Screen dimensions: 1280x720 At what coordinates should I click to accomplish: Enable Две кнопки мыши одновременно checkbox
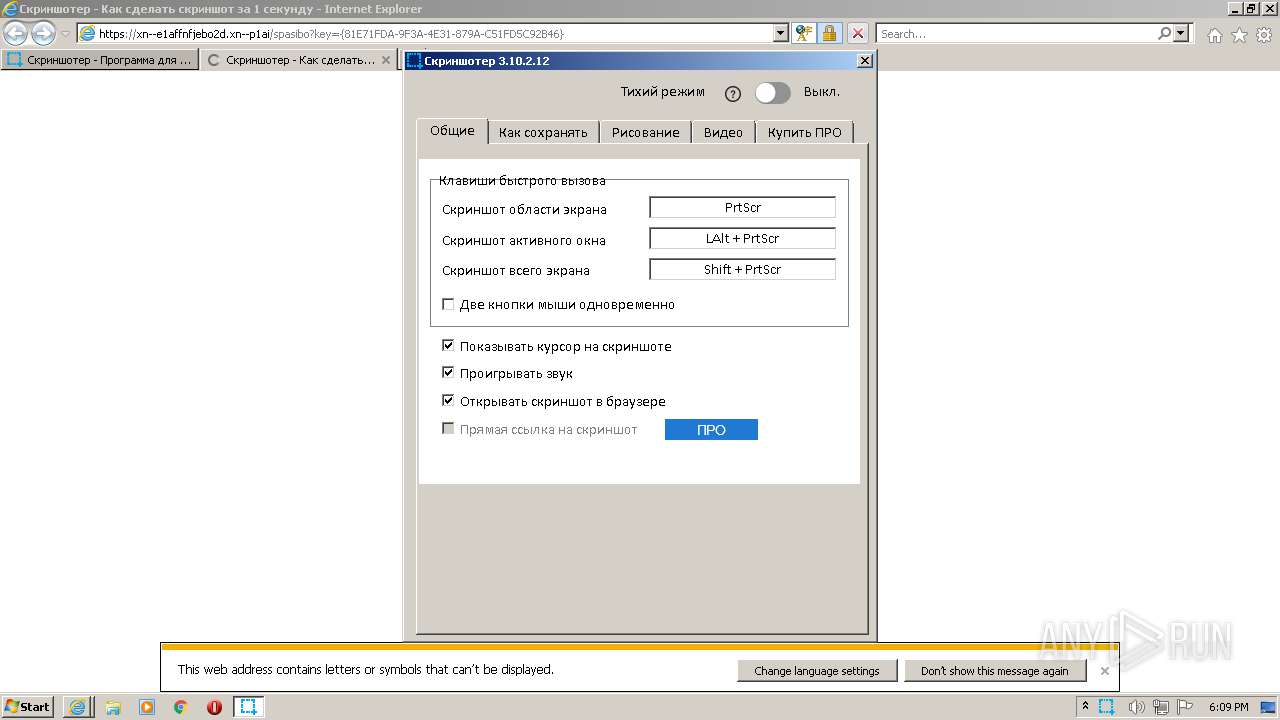(448, 304)
